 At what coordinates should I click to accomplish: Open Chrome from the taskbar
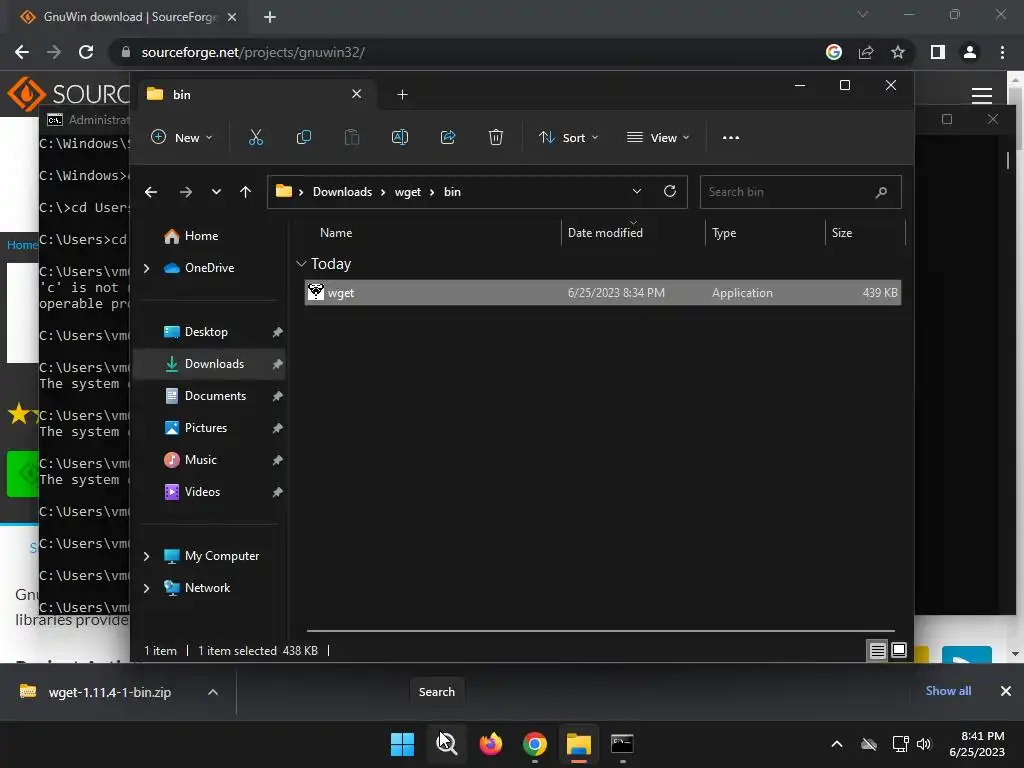tap(534, 744)
